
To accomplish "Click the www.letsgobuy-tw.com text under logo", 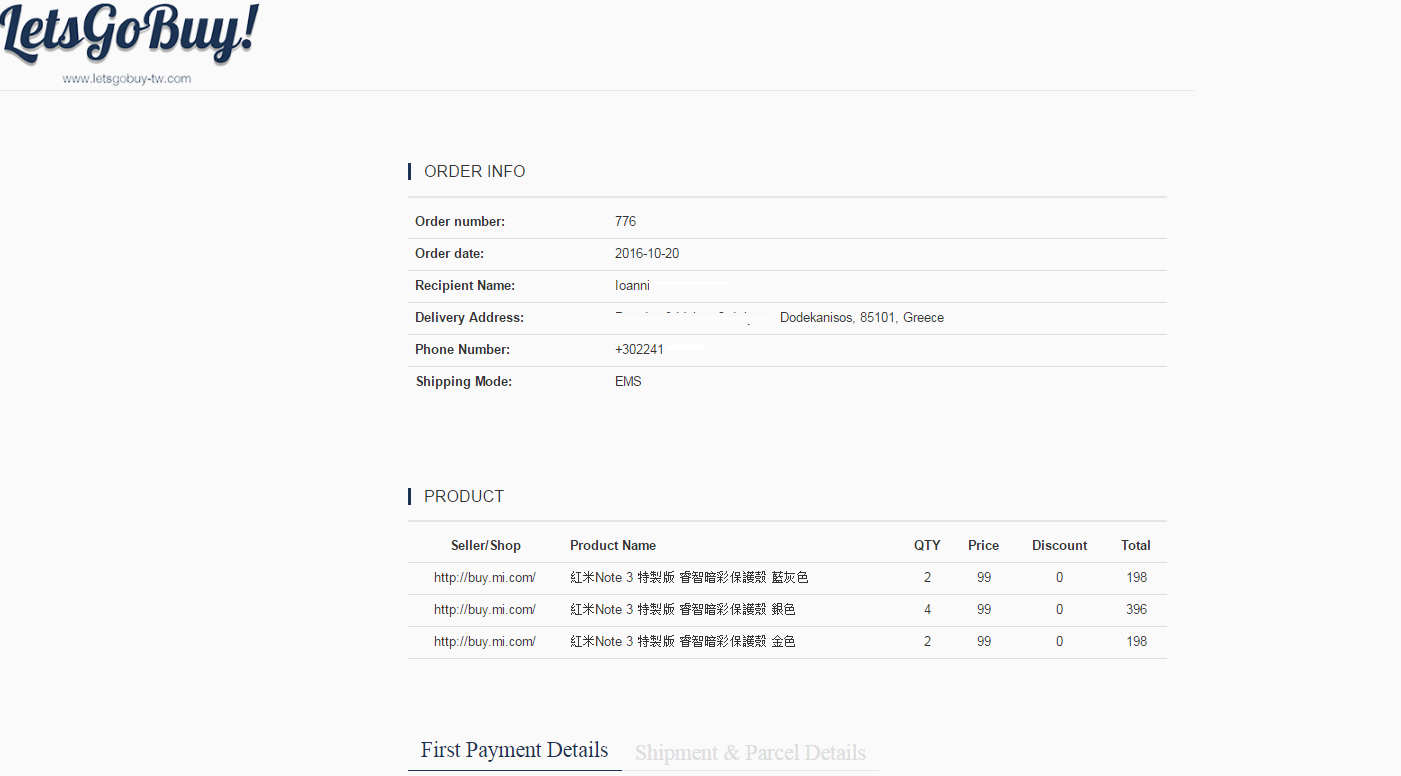I will coord(126,78).
